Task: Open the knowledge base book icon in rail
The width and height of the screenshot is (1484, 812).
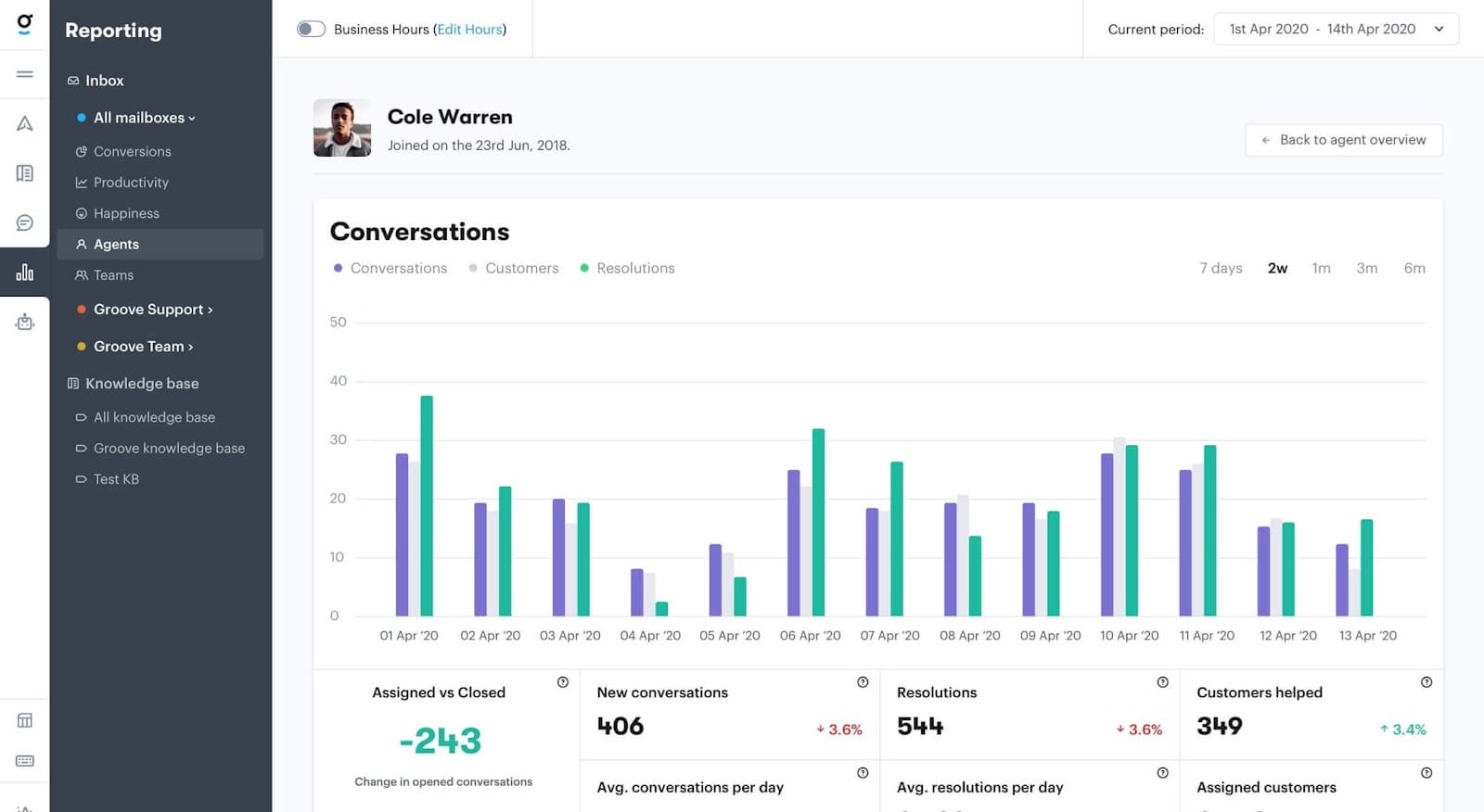Action: [x=25, y=173]
